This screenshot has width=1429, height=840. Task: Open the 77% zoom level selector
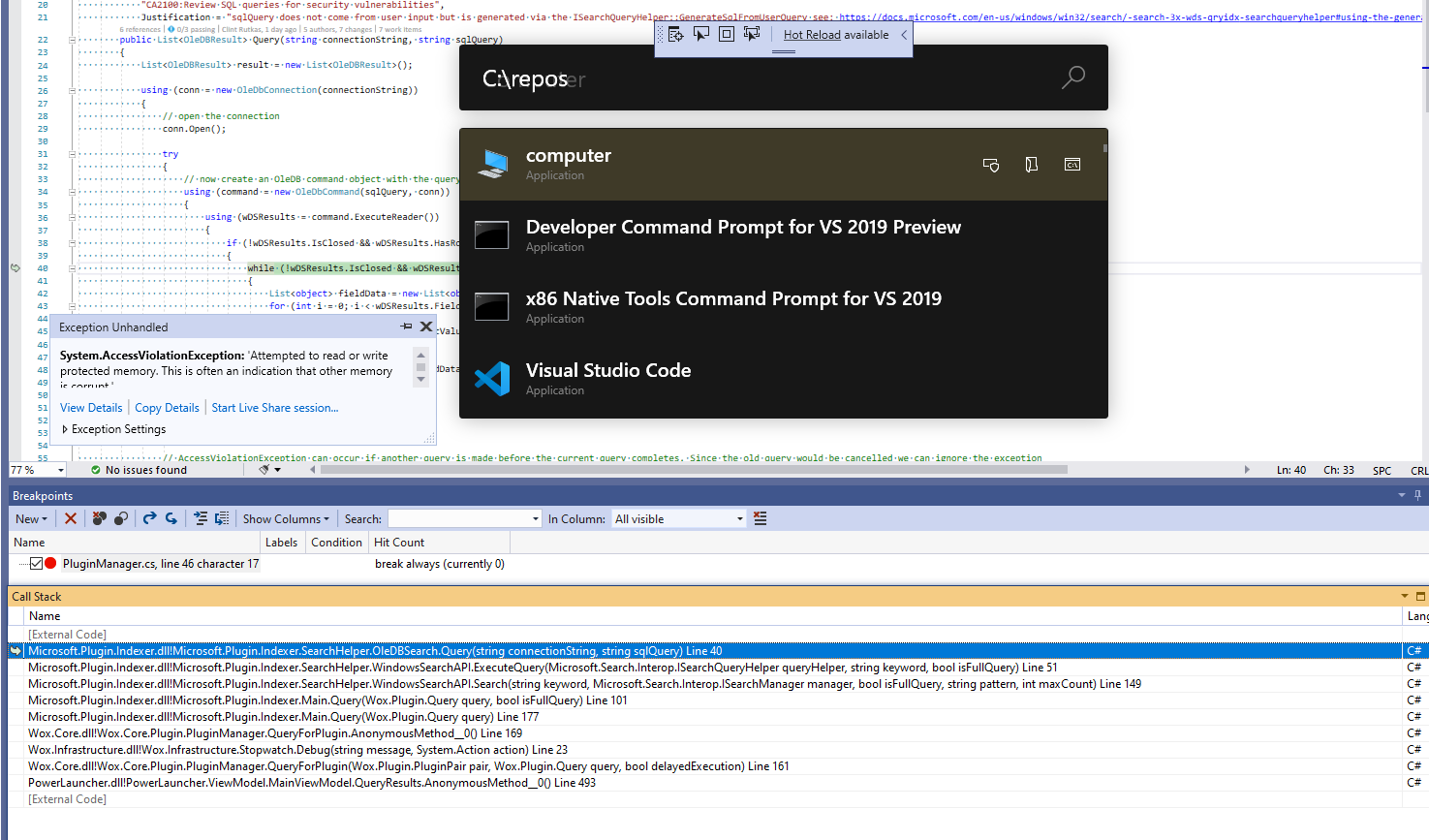click(37, 470)
